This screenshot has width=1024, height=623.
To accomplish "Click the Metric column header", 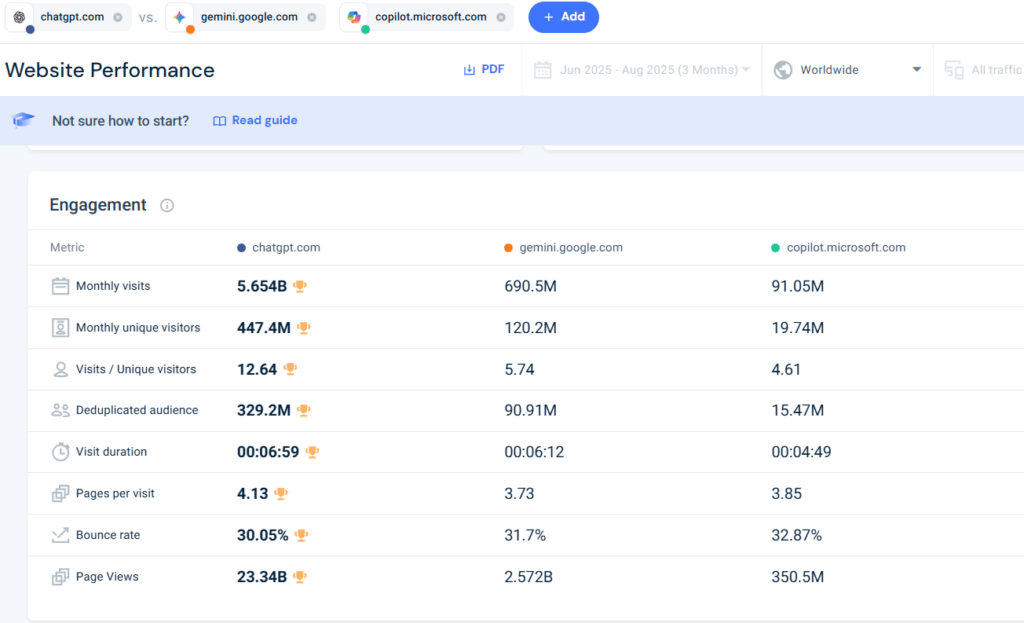I will point(67,248).
